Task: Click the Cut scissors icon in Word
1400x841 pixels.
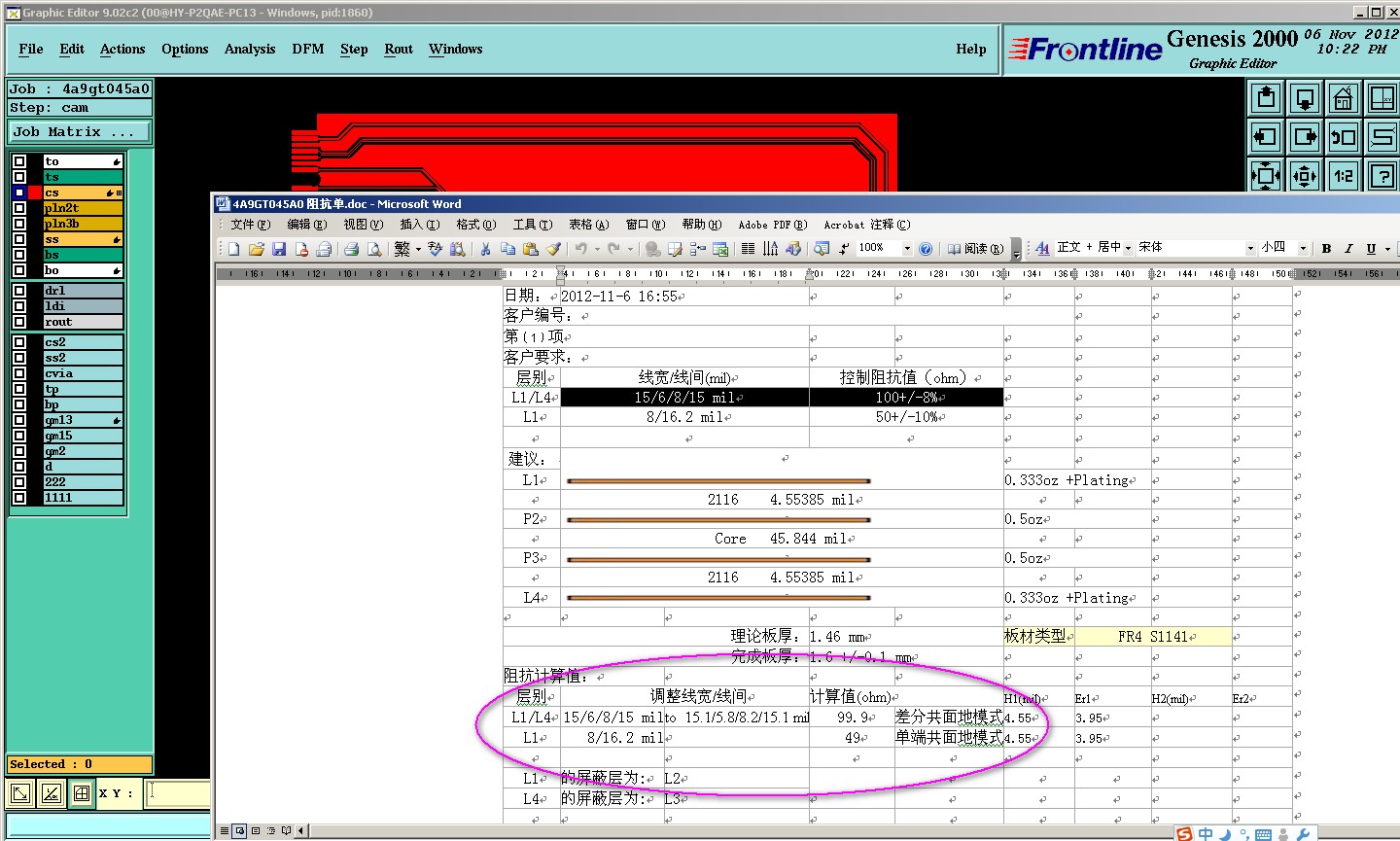Action: tap(485, 249)
